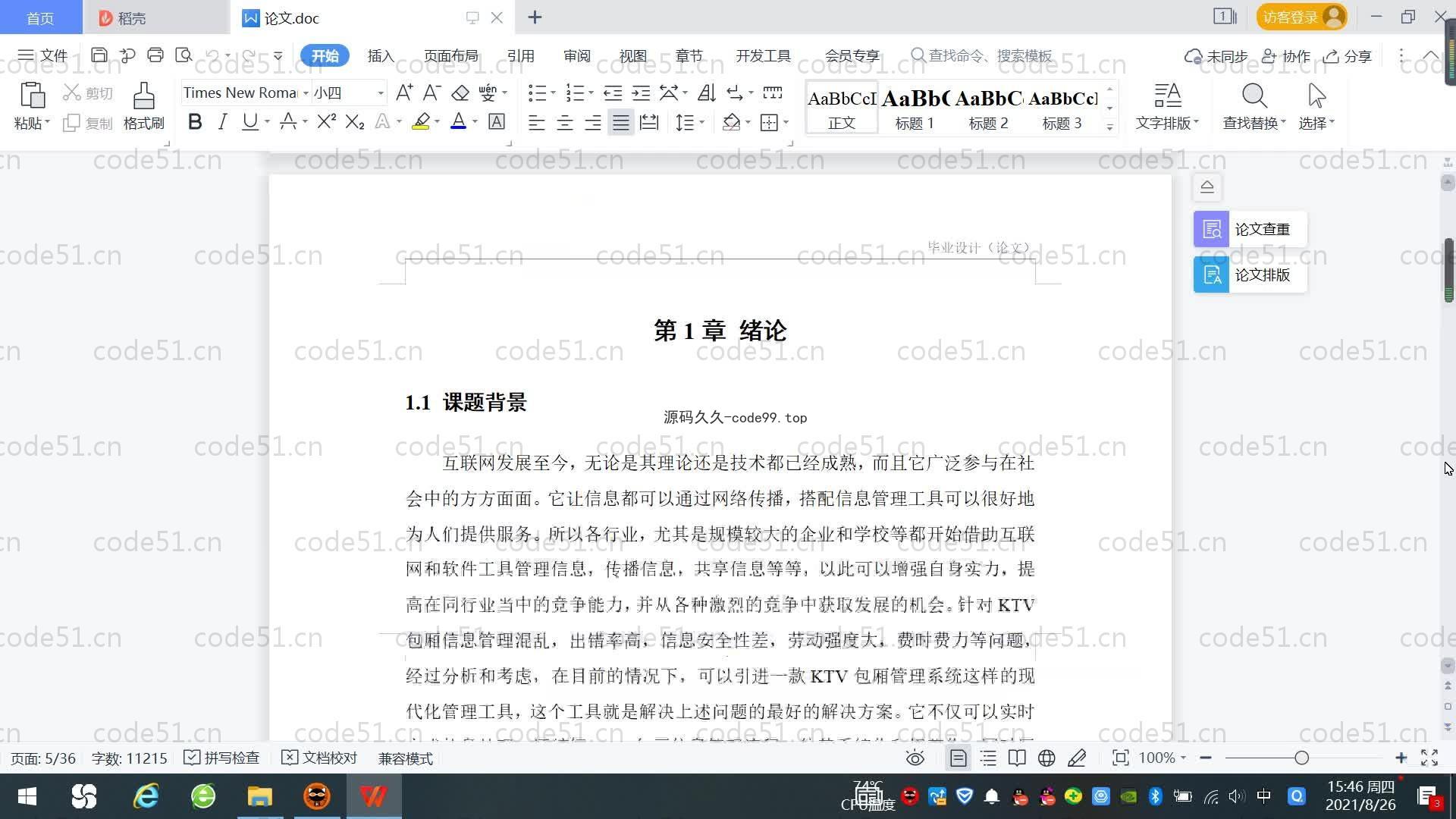Click the Select (选择) cursor tool
Screen dimensions: 1456x819
point(1316,106)
